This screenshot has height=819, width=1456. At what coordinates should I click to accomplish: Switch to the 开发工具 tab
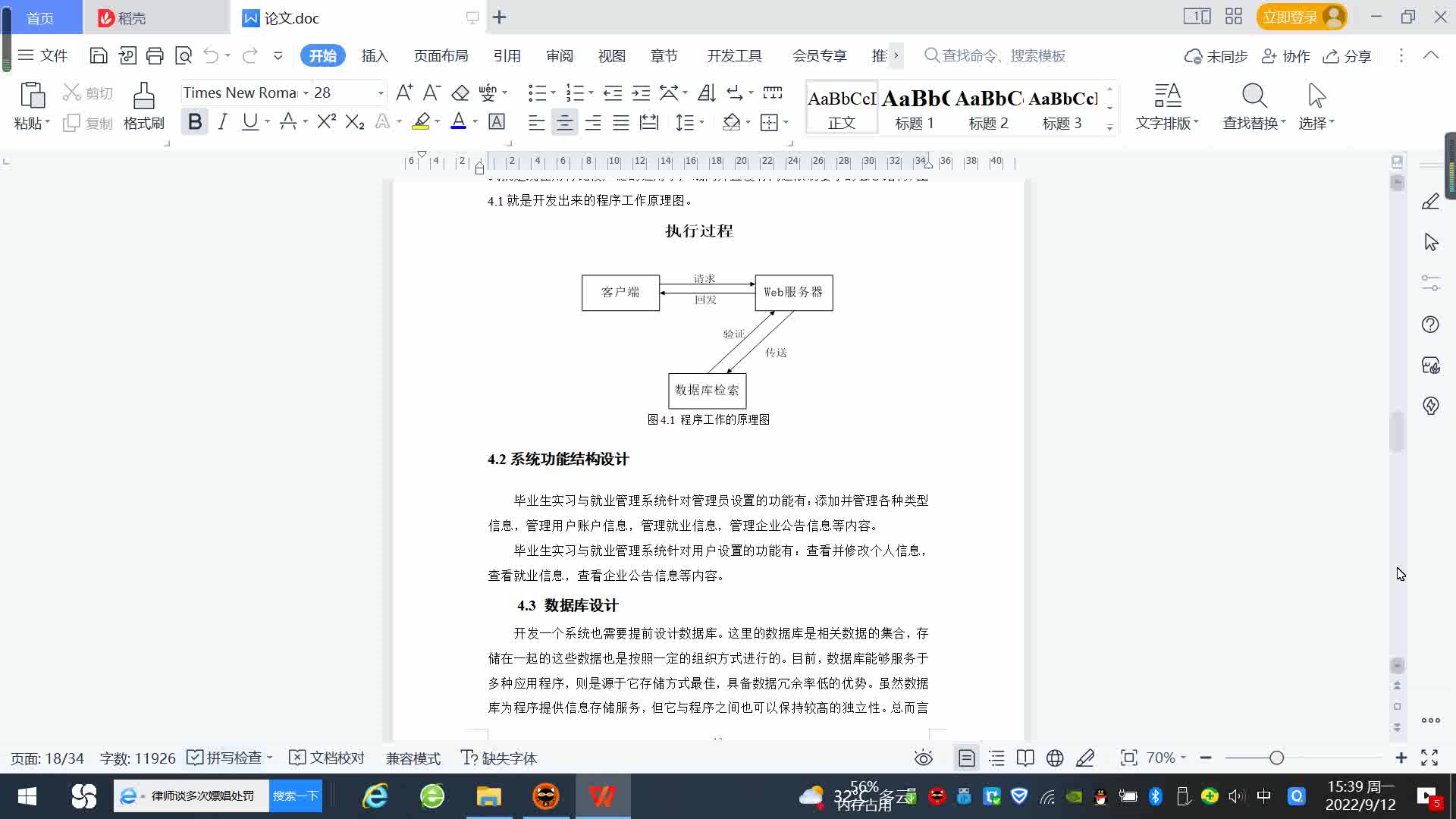tap(734, 55)
